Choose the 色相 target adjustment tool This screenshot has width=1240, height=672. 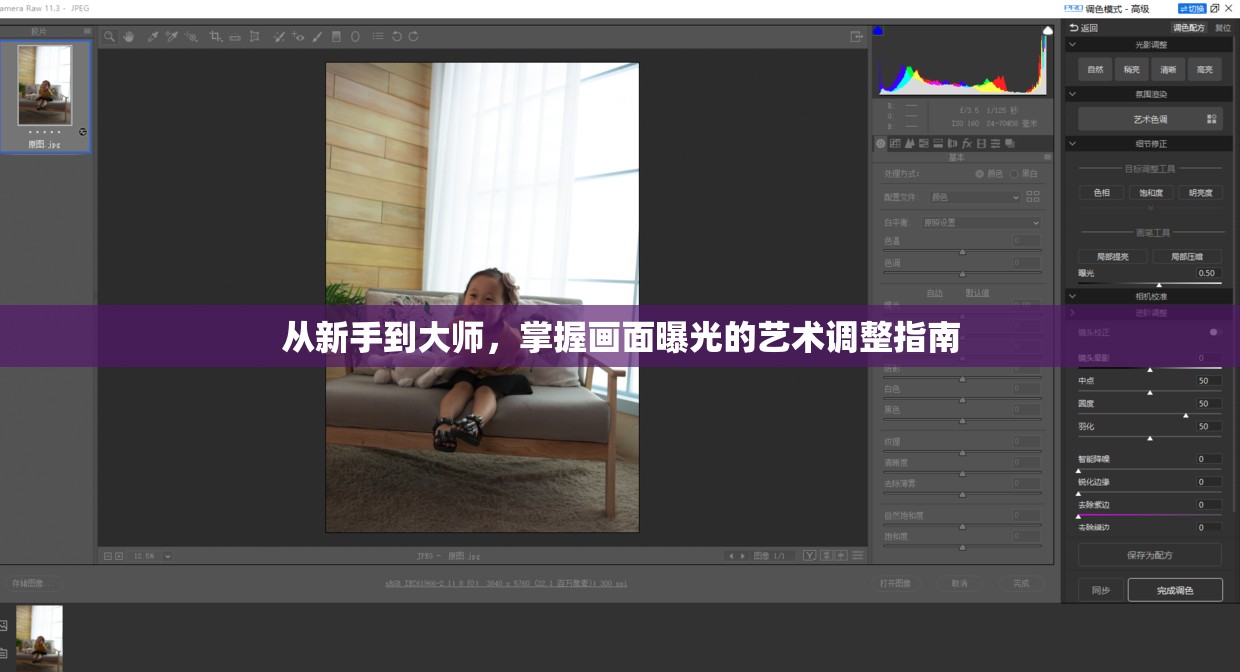tap(1102, 193)
